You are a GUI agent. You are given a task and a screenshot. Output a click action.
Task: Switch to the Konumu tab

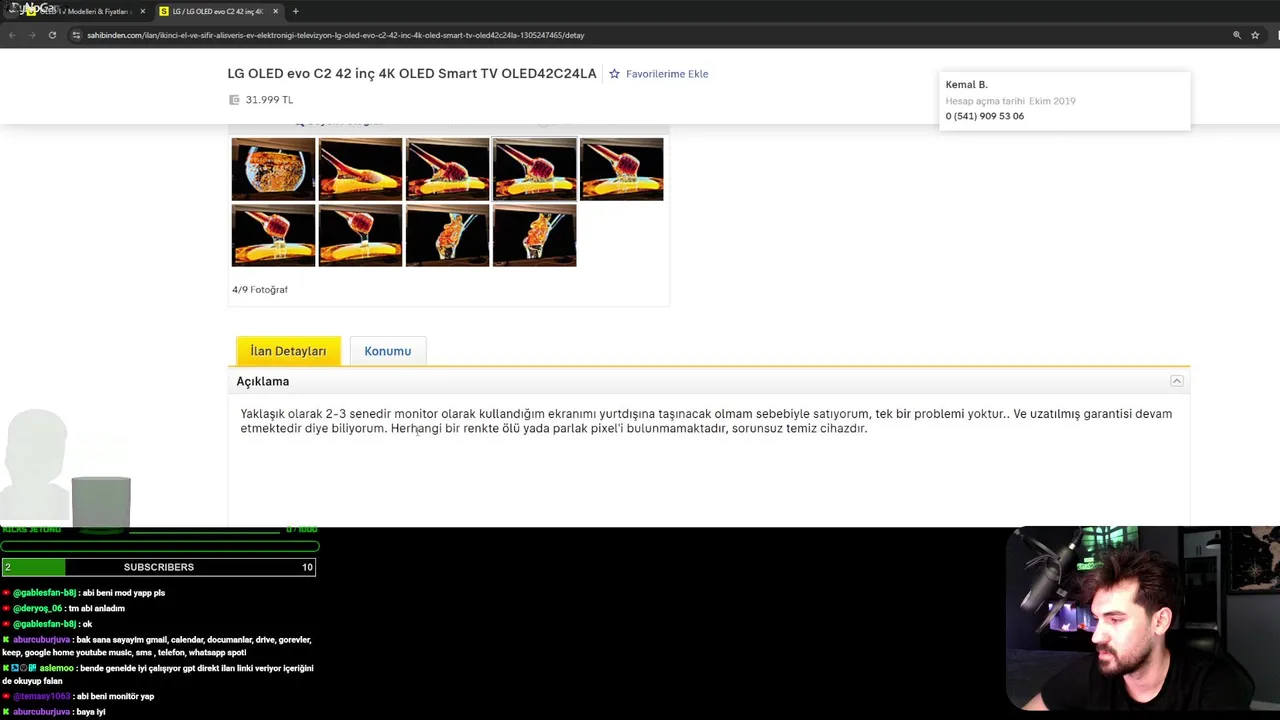(x=387, y=351)
